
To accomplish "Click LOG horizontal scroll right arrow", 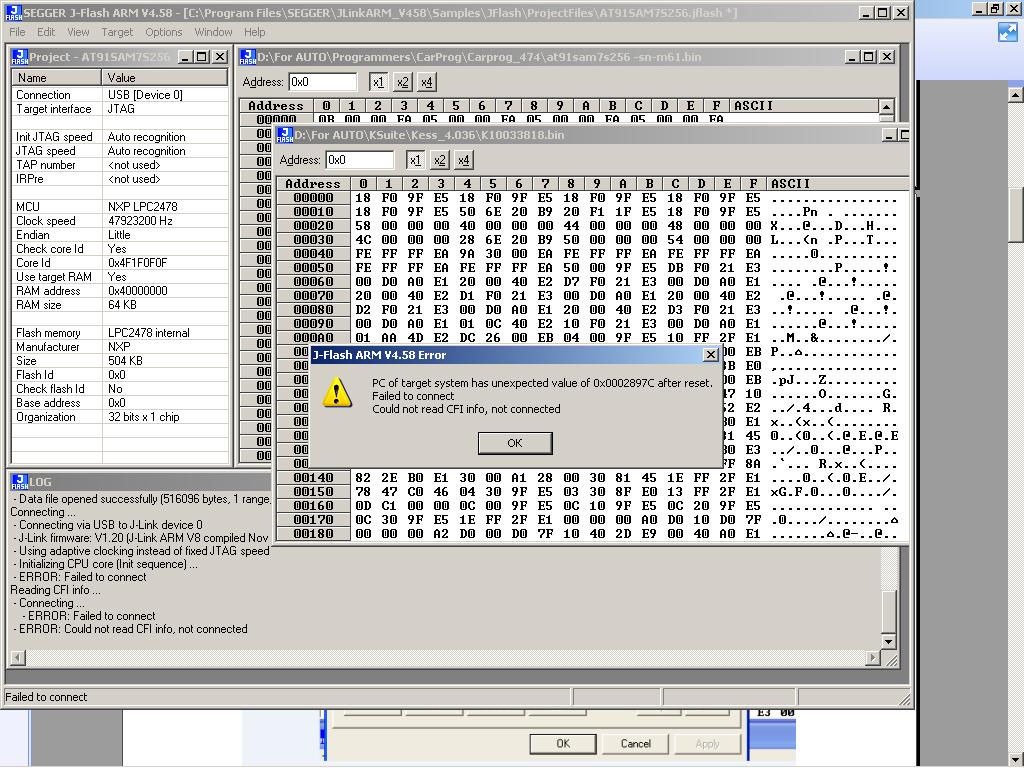I will pos(873,658).
